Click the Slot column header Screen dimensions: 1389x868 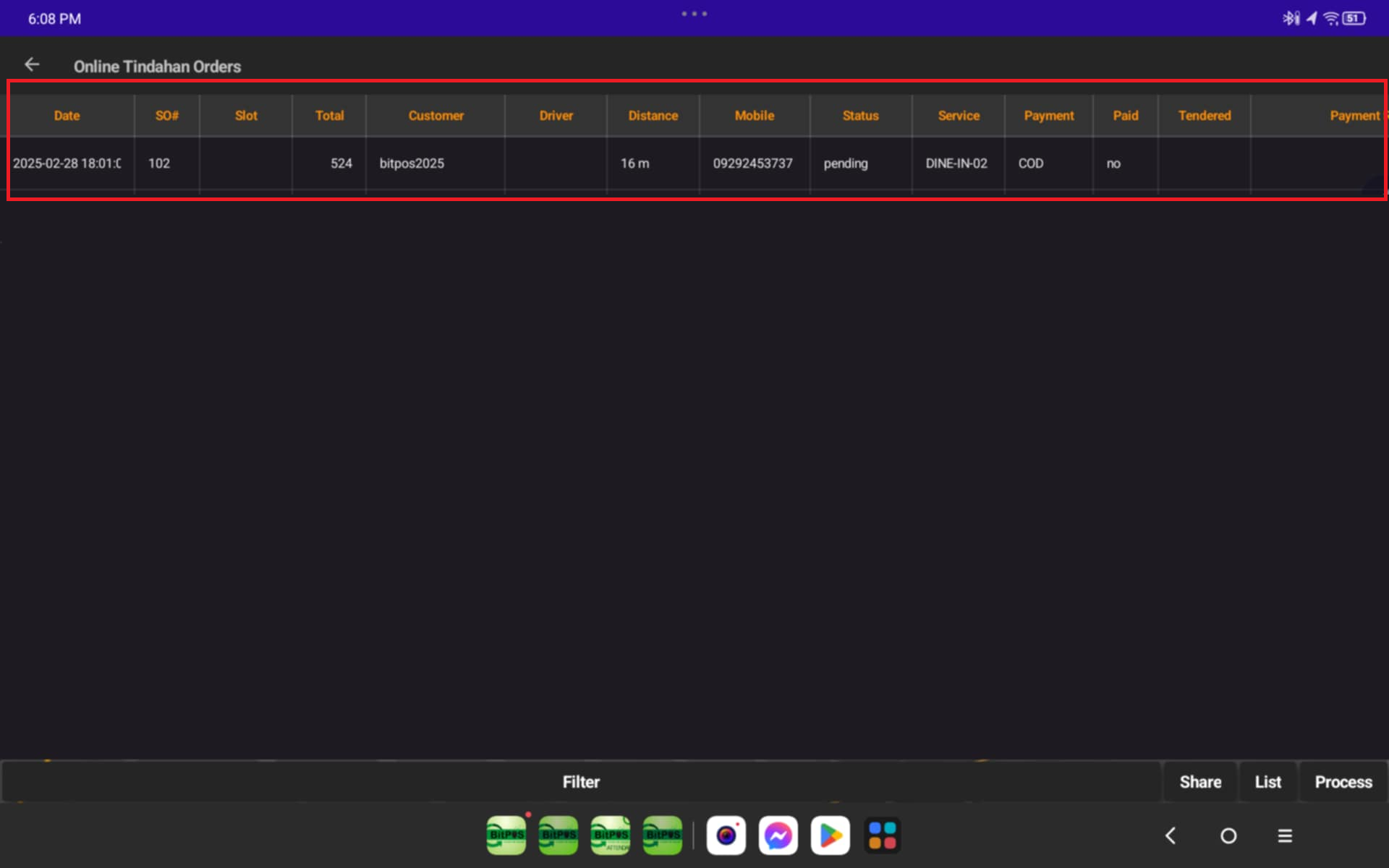246,116
